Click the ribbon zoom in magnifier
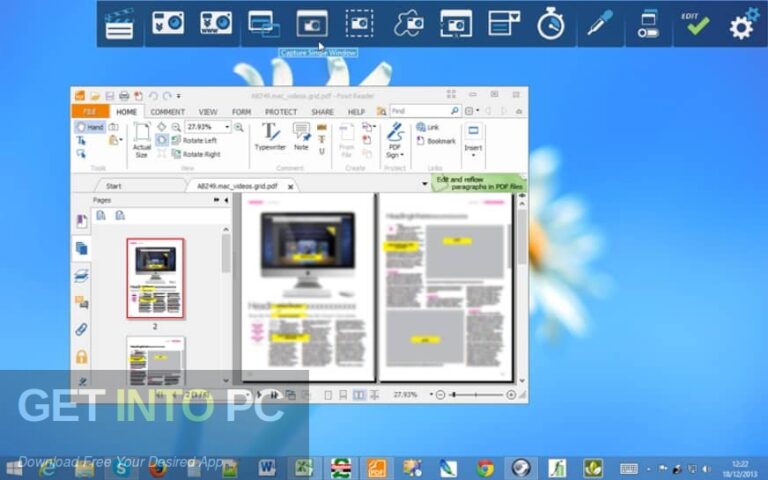 (x=239, y=127)
